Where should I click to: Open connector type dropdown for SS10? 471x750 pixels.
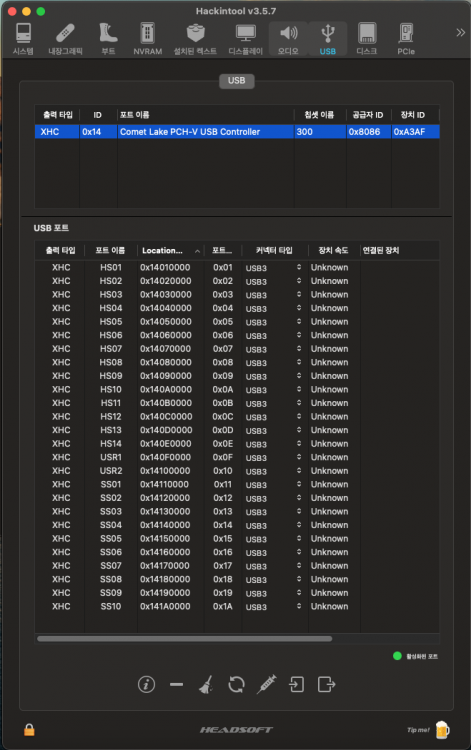tap(299, 606)
